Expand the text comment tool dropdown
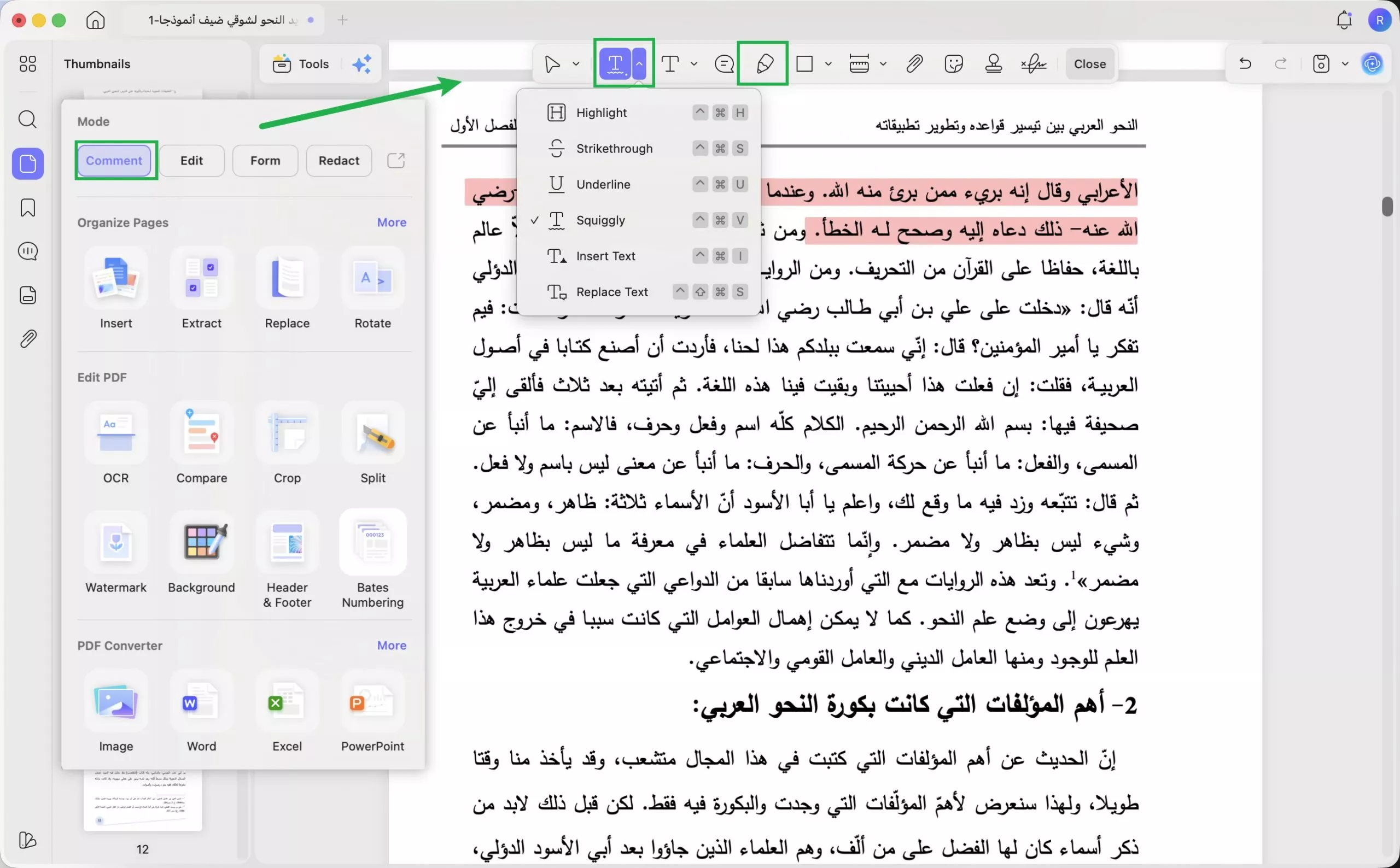The image size is (1400, 868). pos(693,64)
